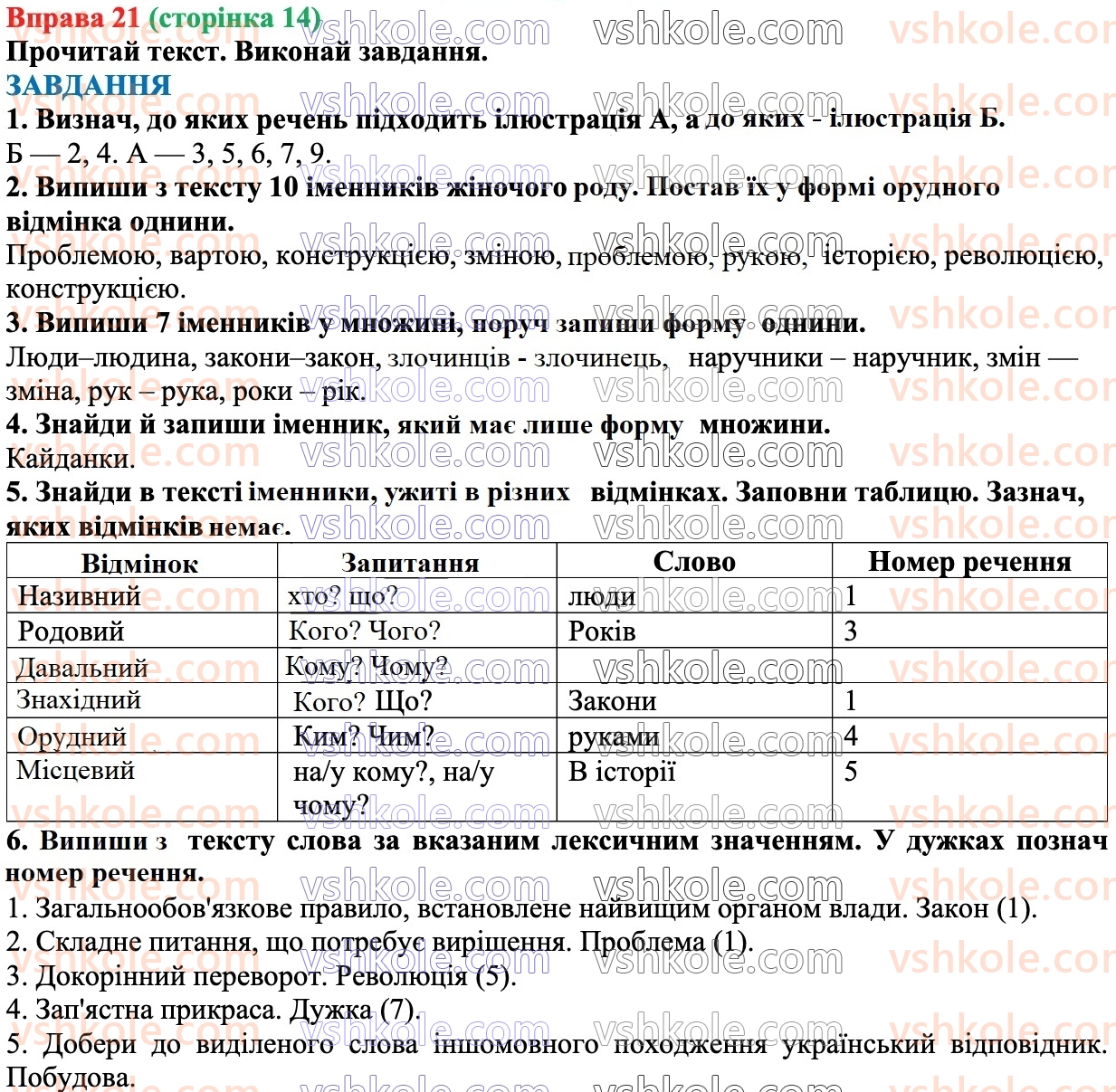1116x1092 pixels.
Task: Click the cell 'на/у кому?, на/у чому?'
Action: click(394, 788)
